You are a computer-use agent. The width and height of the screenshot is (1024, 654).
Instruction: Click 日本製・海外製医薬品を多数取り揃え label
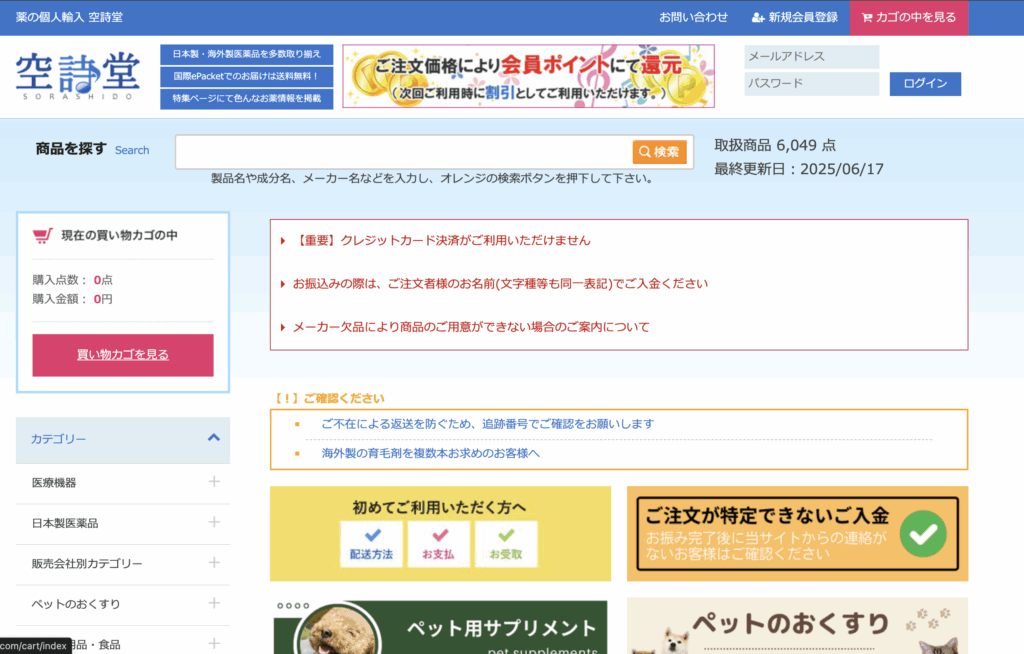click(246, 54)
